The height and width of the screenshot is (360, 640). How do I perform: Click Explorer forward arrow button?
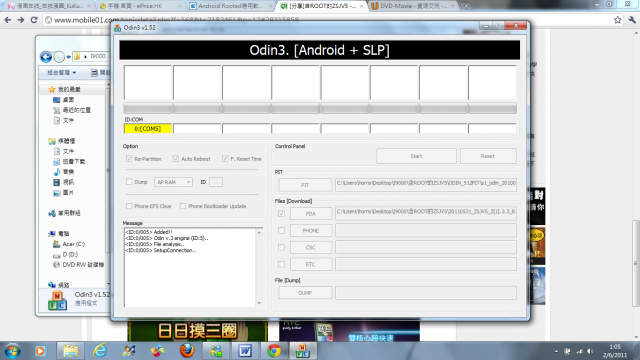click(x=59, y=57)
